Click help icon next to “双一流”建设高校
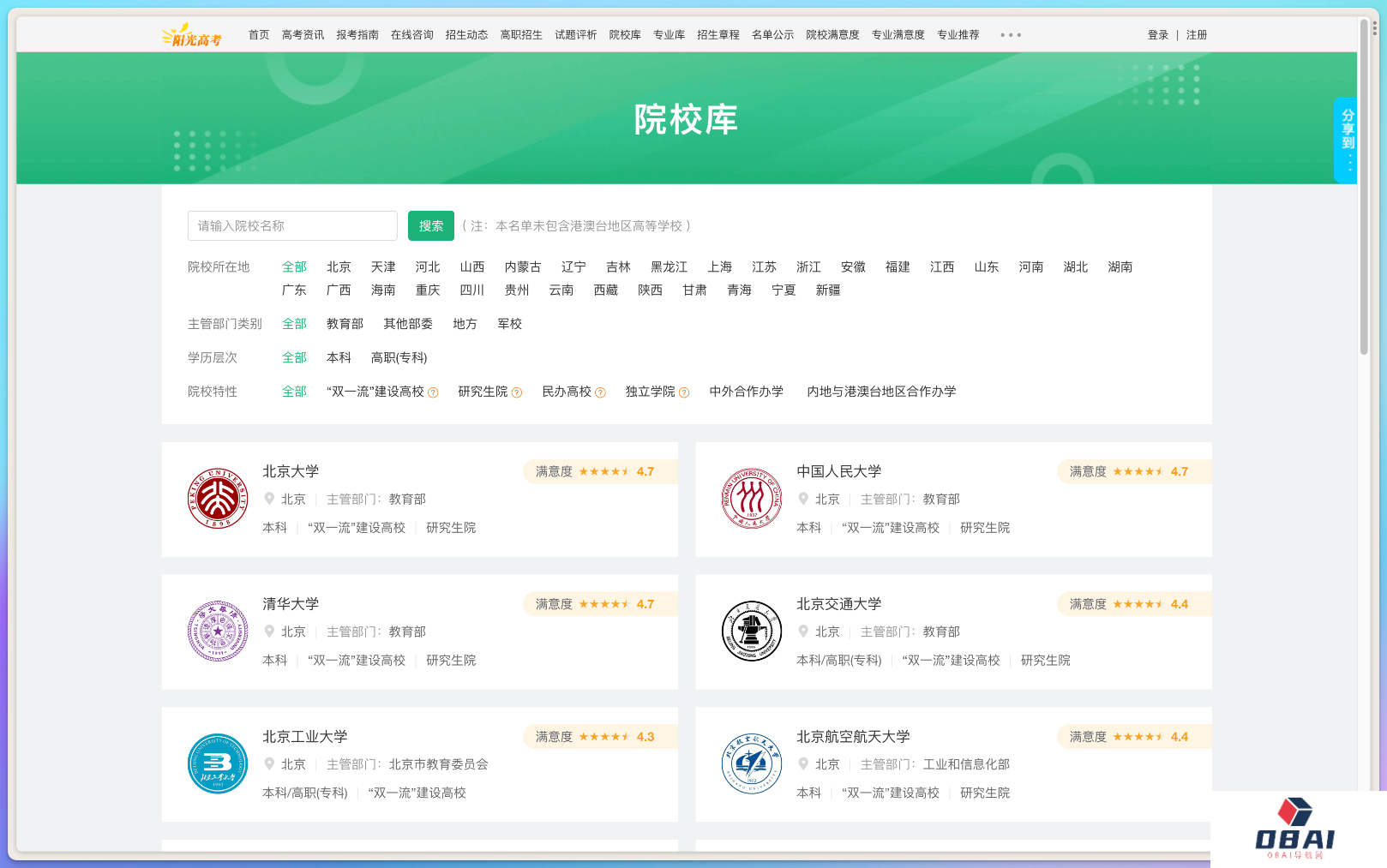 point(433,392)
